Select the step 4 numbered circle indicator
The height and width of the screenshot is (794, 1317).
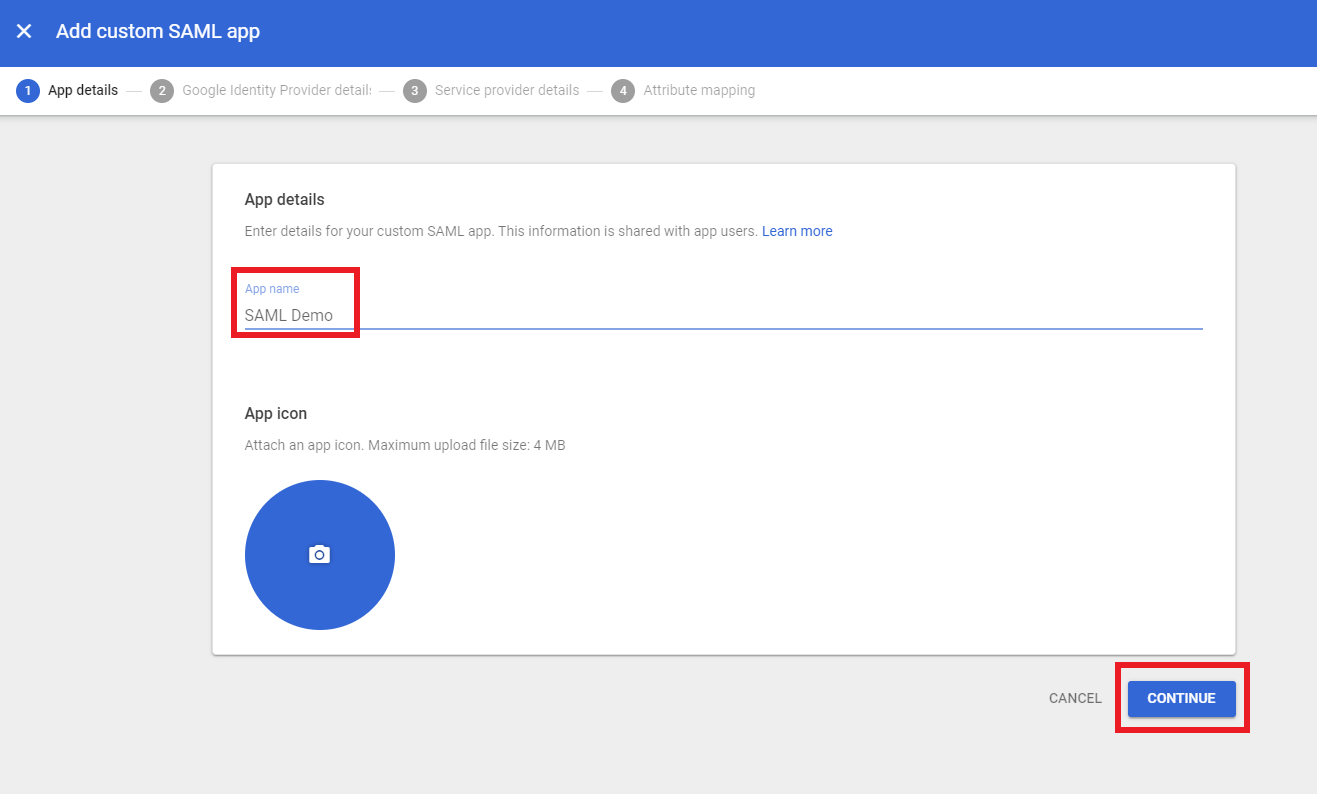[x=623, y=90]
